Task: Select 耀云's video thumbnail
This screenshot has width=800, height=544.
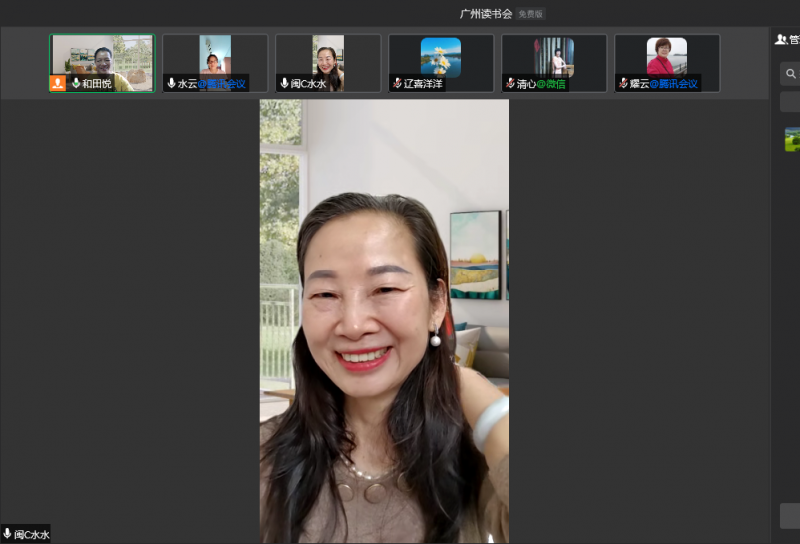Action: tap(667, 56)
